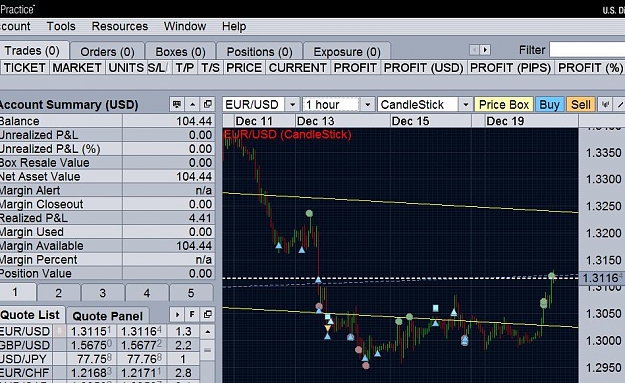Sort trades by the CURRENT column
The image size is (625, 383).
click(x=298, y=67)
